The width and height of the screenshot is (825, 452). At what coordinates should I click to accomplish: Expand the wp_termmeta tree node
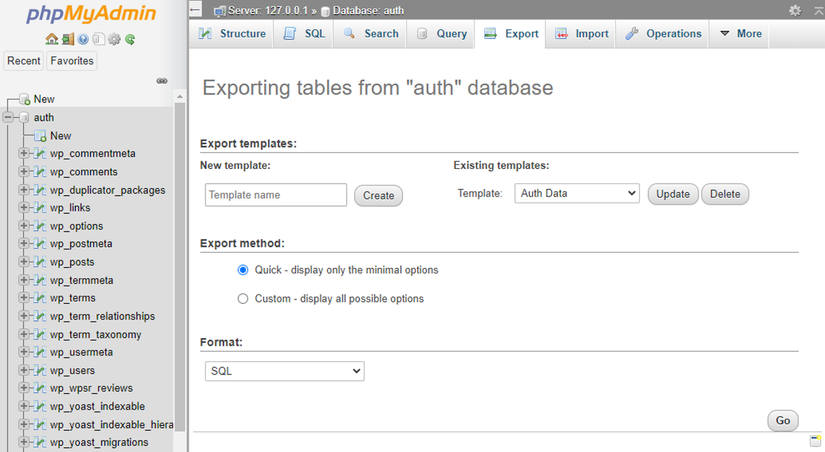pos(23,280)
